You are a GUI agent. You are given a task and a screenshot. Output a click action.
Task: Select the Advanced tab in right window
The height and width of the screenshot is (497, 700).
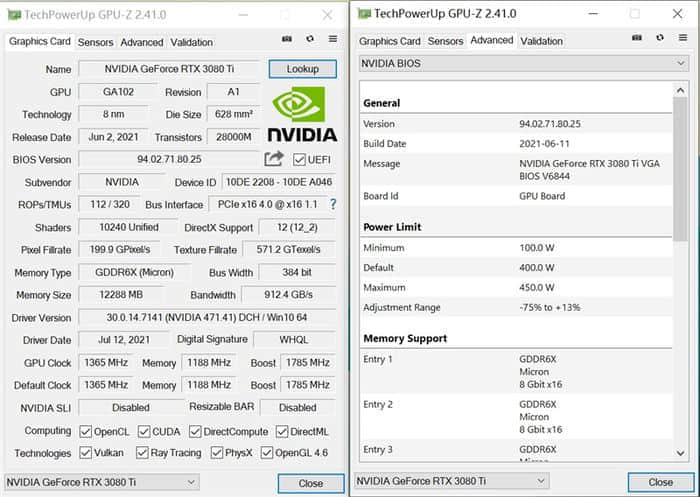[x=492, y=40]
